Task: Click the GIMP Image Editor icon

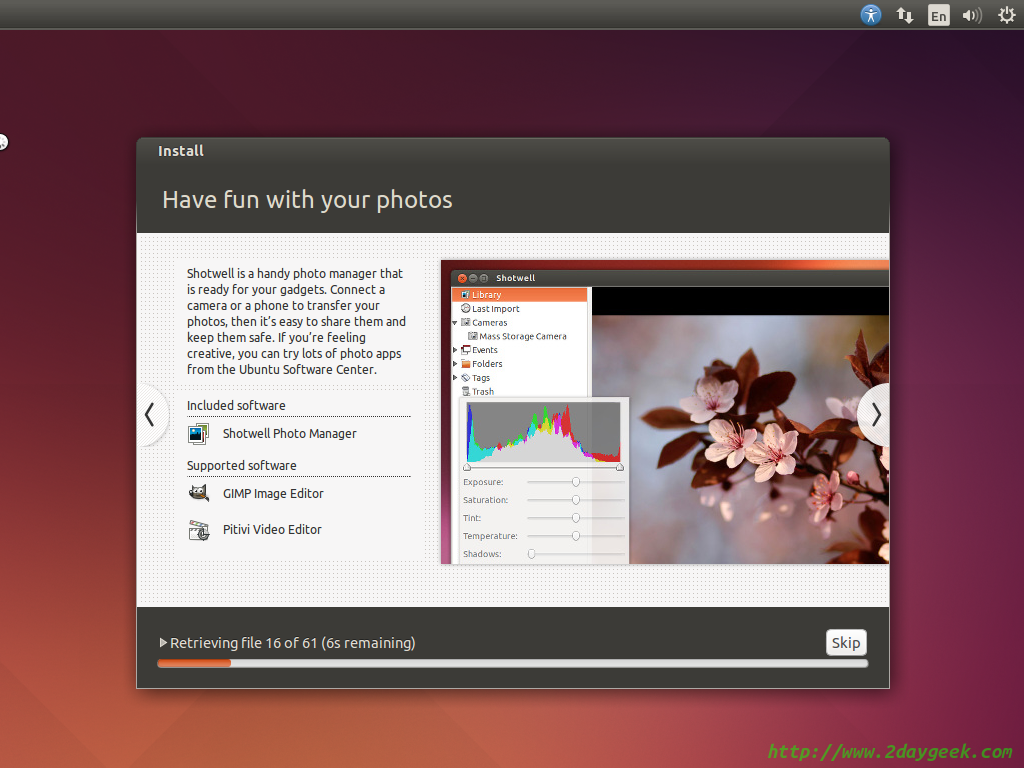Action: (198, 494)
